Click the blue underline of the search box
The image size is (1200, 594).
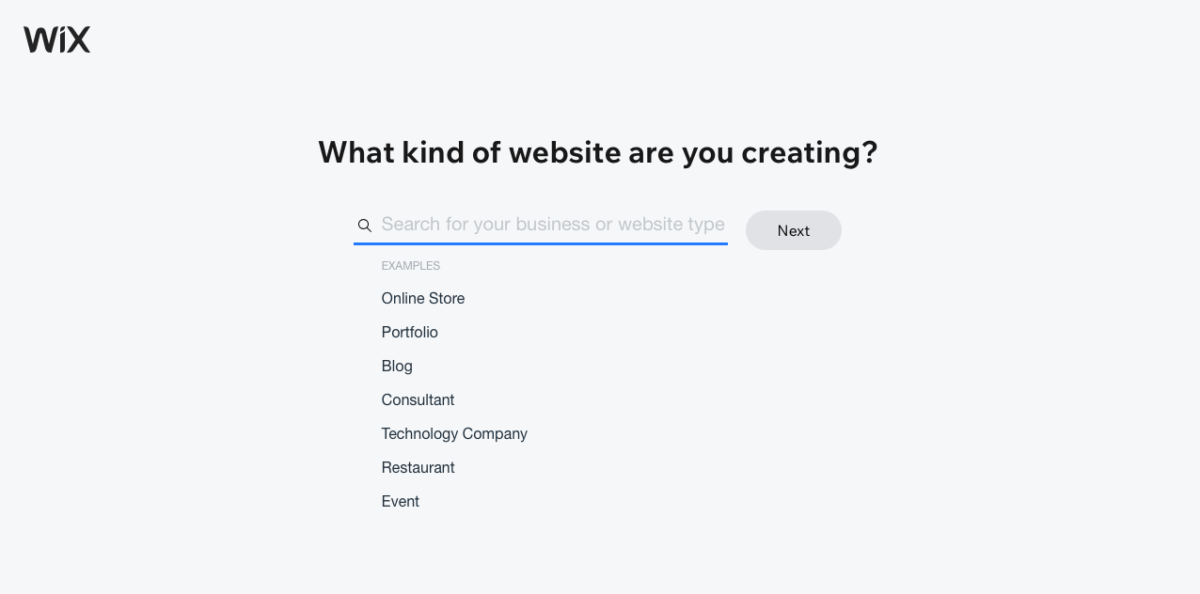point(540,243)
